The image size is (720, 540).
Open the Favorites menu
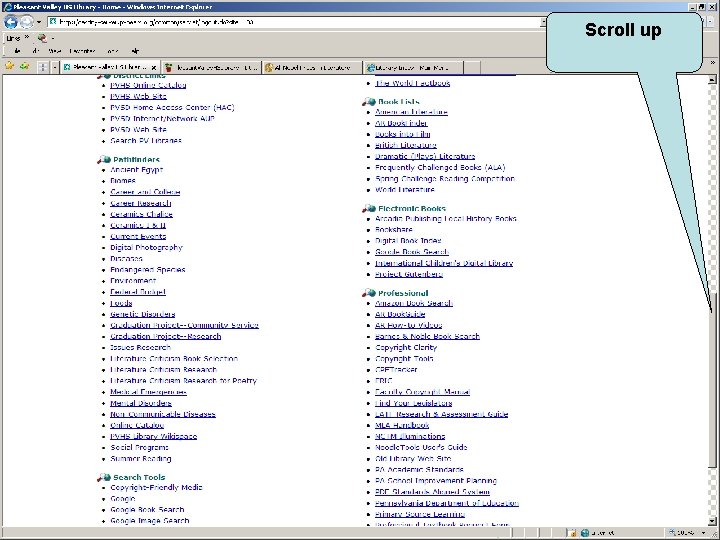[x=82, y=51]
